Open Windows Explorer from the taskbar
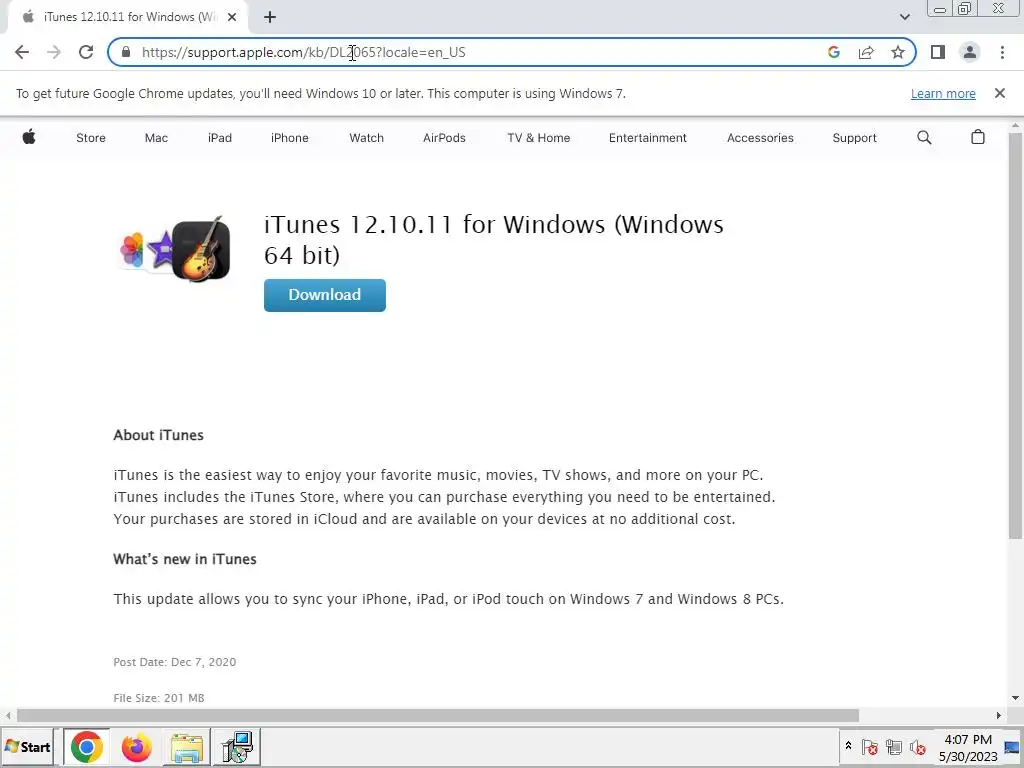Viewport: 1024px width, 768px height. pos(186,747)
